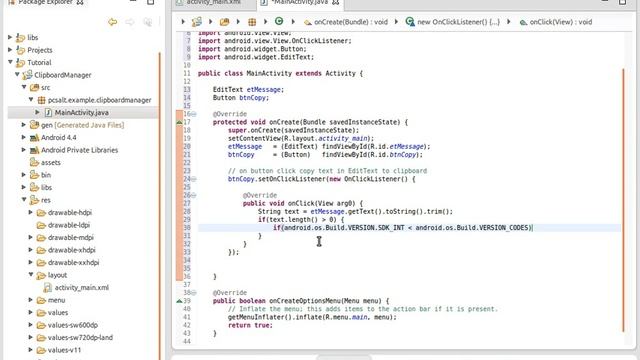The image size is (640, 360).
Task: Select the drawable-ldpi folder
Action: tap(69, 225)
